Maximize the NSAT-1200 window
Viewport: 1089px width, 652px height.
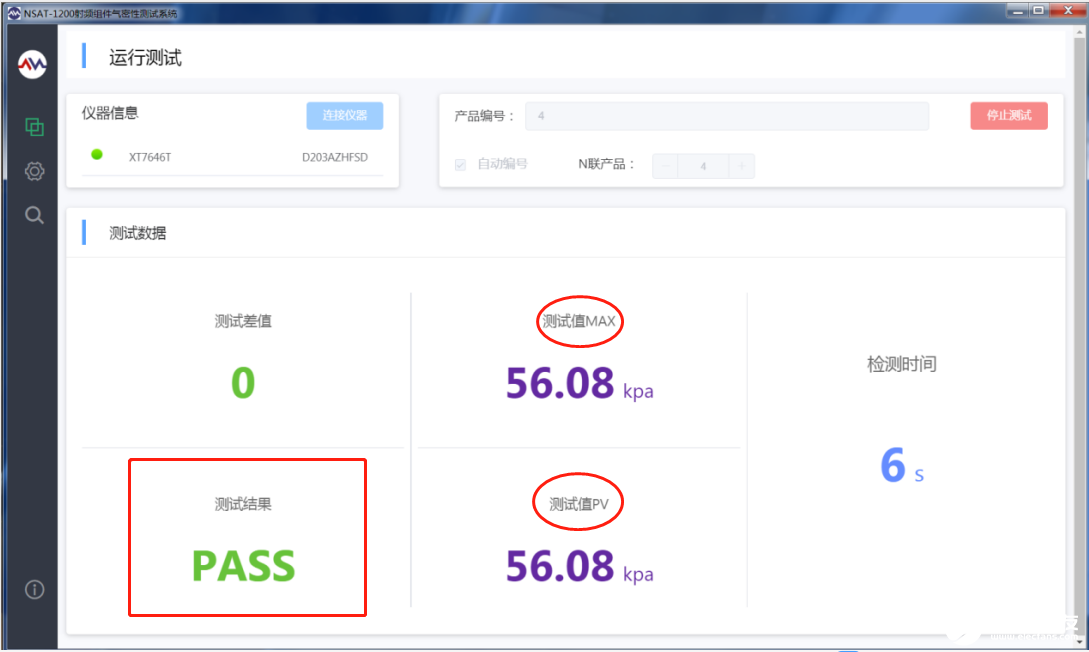pos(1036,11)
